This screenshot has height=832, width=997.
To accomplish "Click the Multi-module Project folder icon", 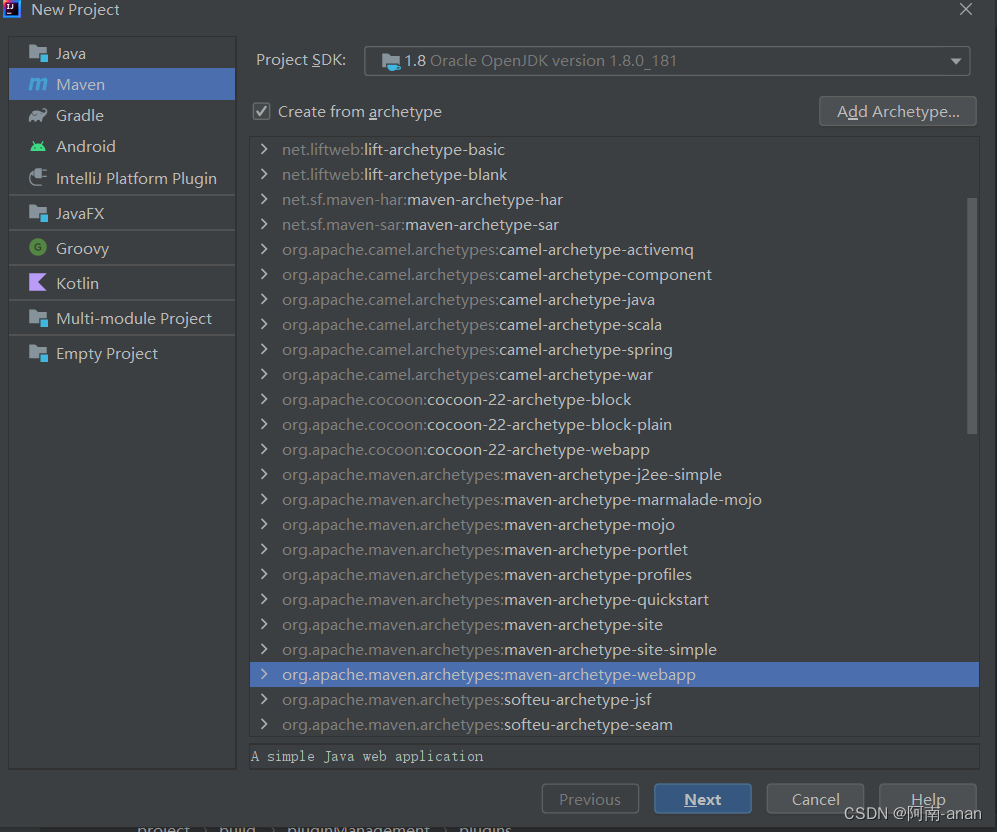I will (x=38, y=318).
